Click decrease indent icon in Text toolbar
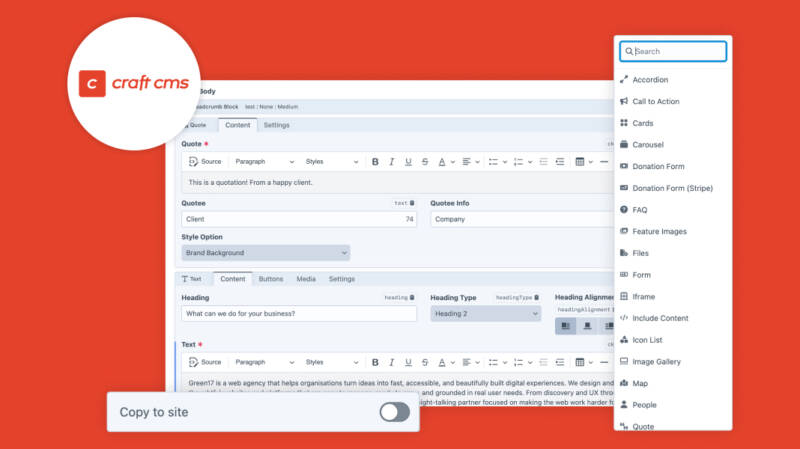Image resolution: width=800 pixels, height=449 pixels. point(543,362)
